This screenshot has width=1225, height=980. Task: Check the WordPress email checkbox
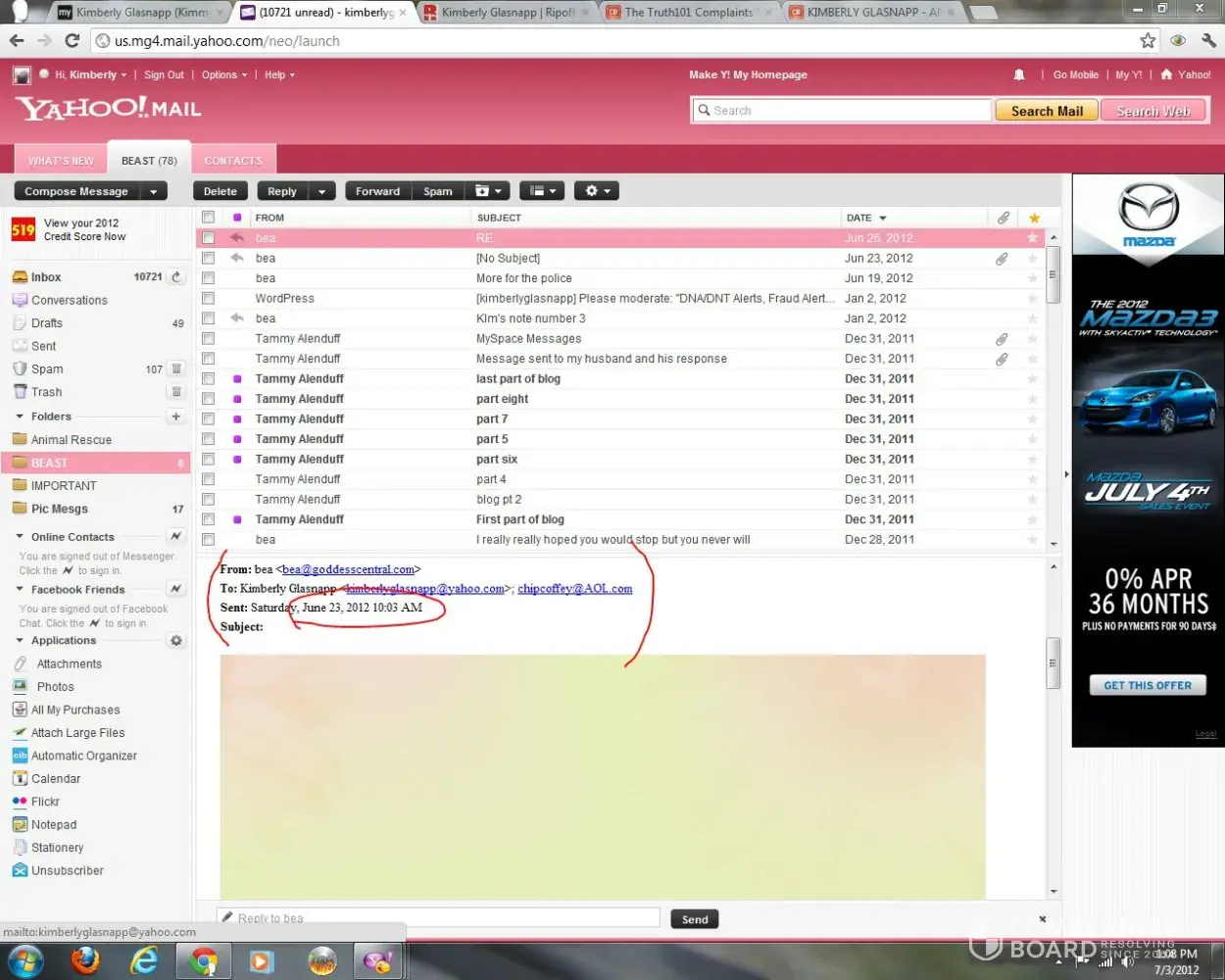[x=209, y=299]
